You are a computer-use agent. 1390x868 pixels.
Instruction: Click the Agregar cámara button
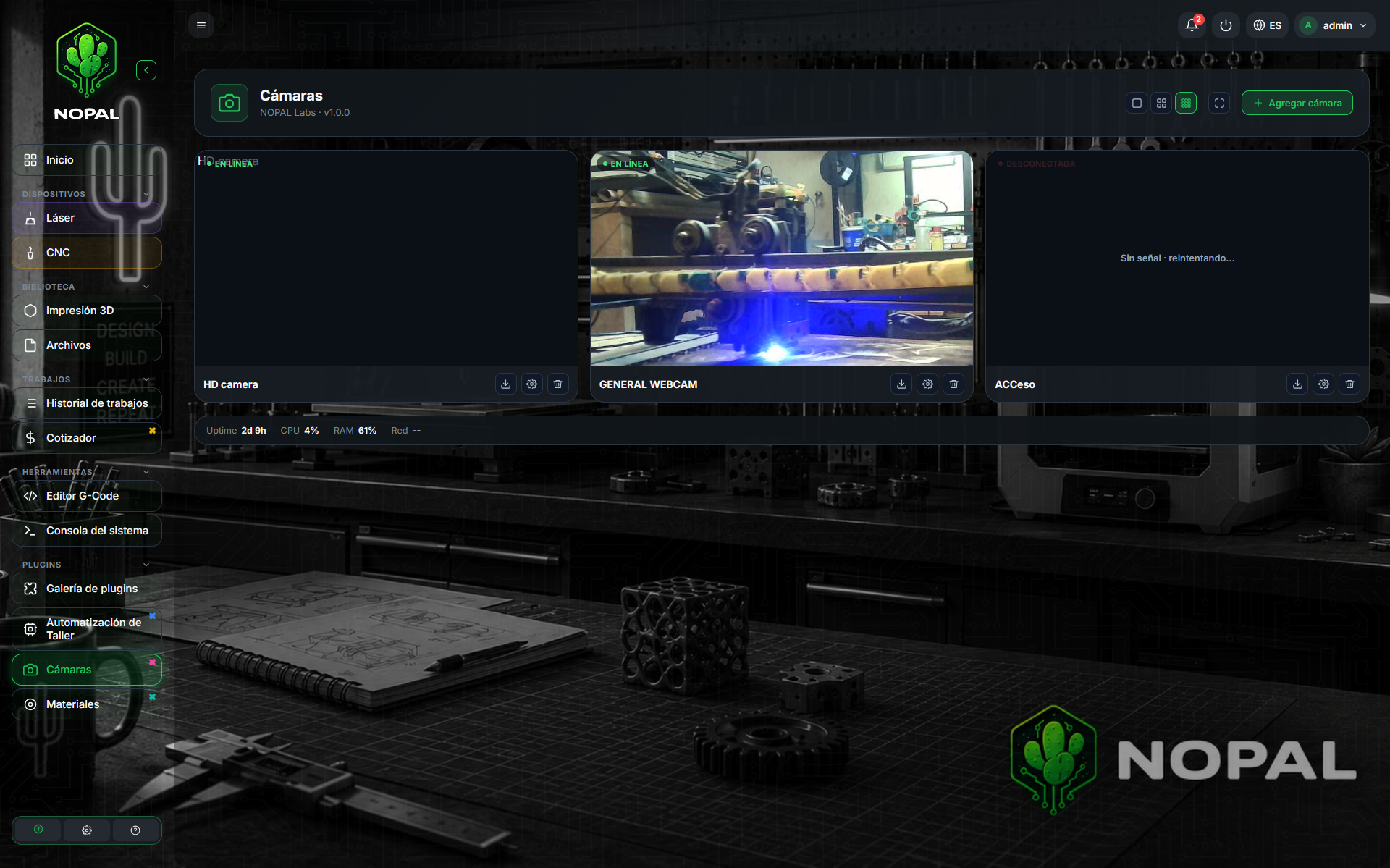[1297, 103]
